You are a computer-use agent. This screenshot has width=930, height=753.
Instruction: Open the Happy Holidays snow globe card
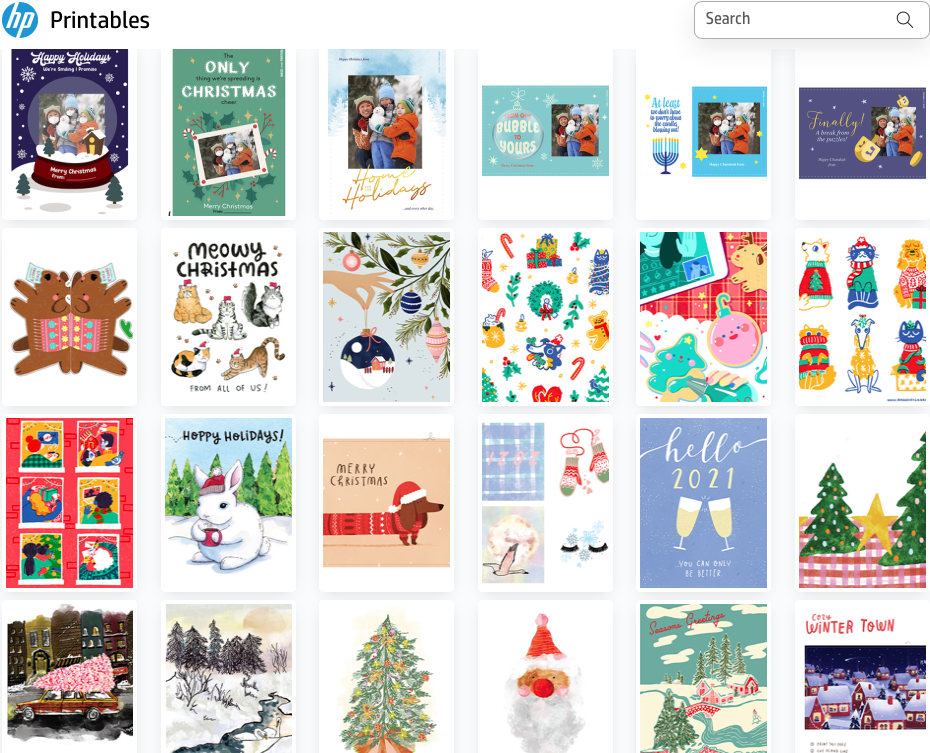[69, 132]
